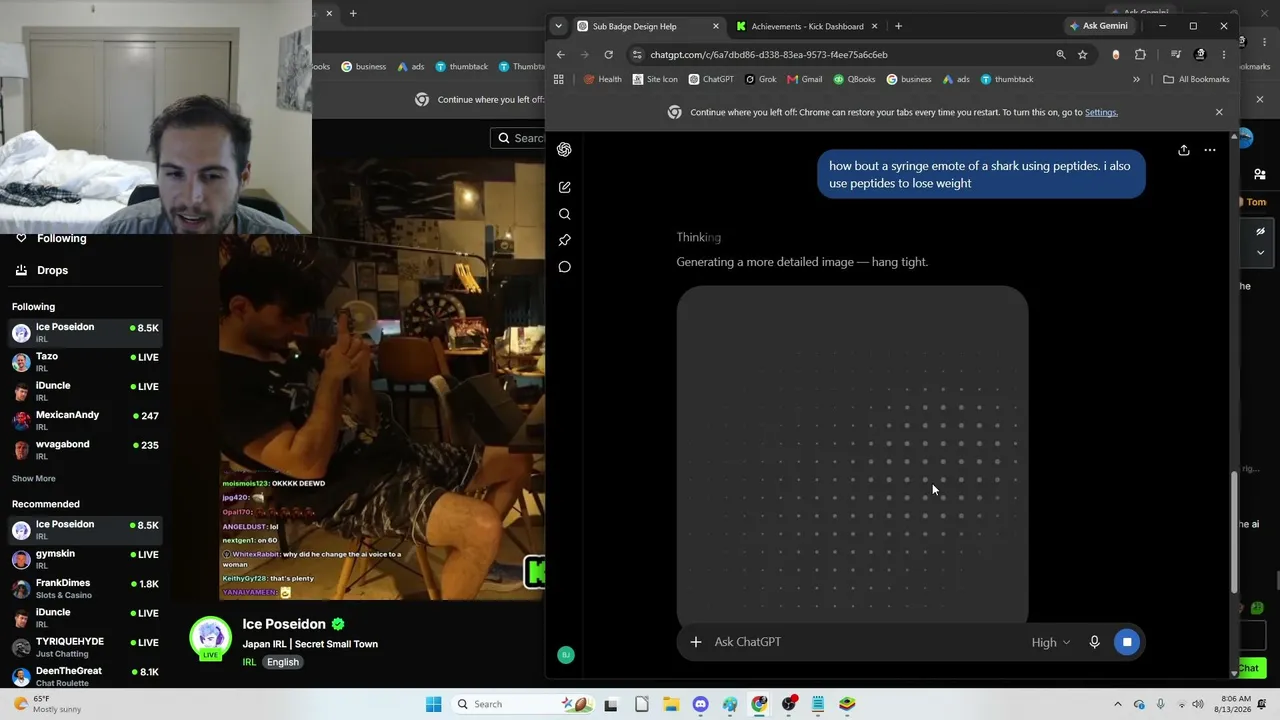The height and width of the screenshot is (720, 1280).
Task: Open a new tab in the ChatGPT window
Action: click(x=898, y=26)
